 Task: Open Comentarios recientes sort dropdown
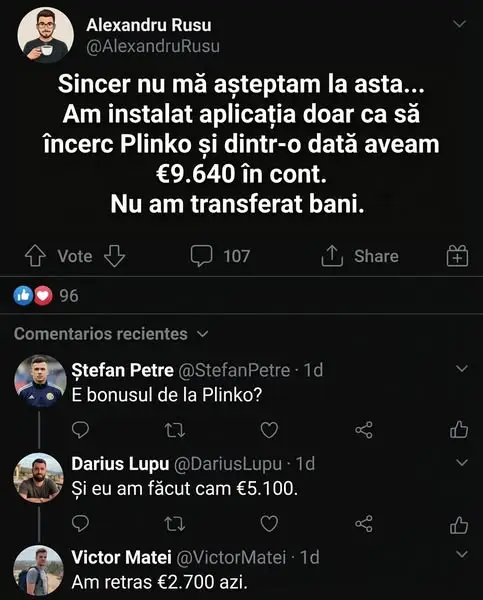(111, 334)
